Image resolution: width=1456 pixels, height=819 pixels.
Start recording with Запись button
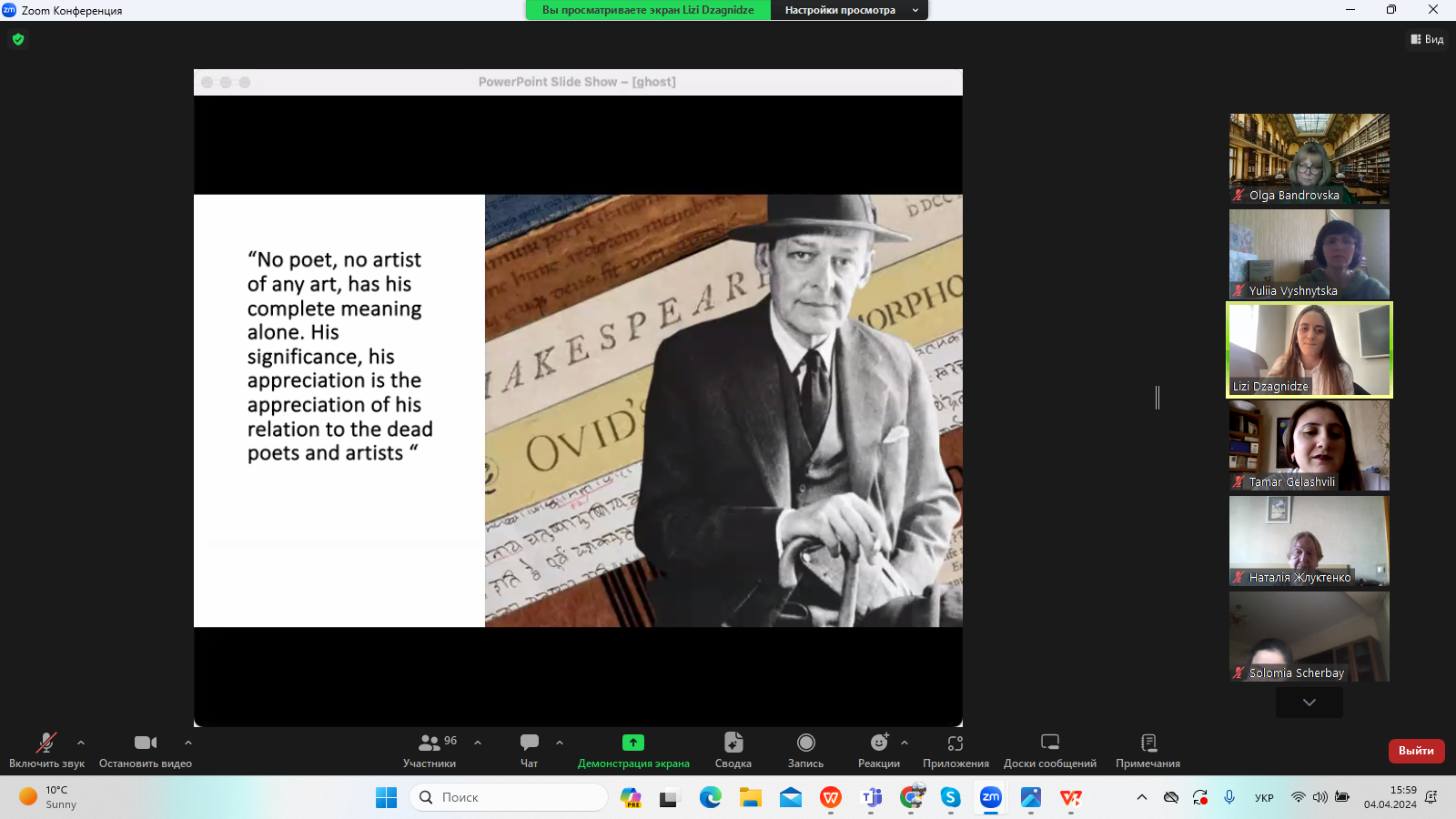pos(805,751)
